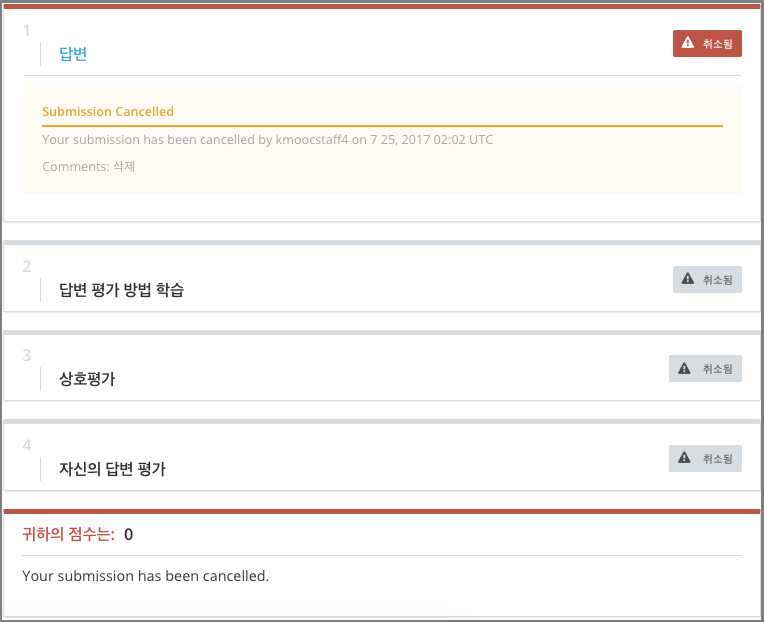Click the grey 취소됨 label text in step 2

717,280
